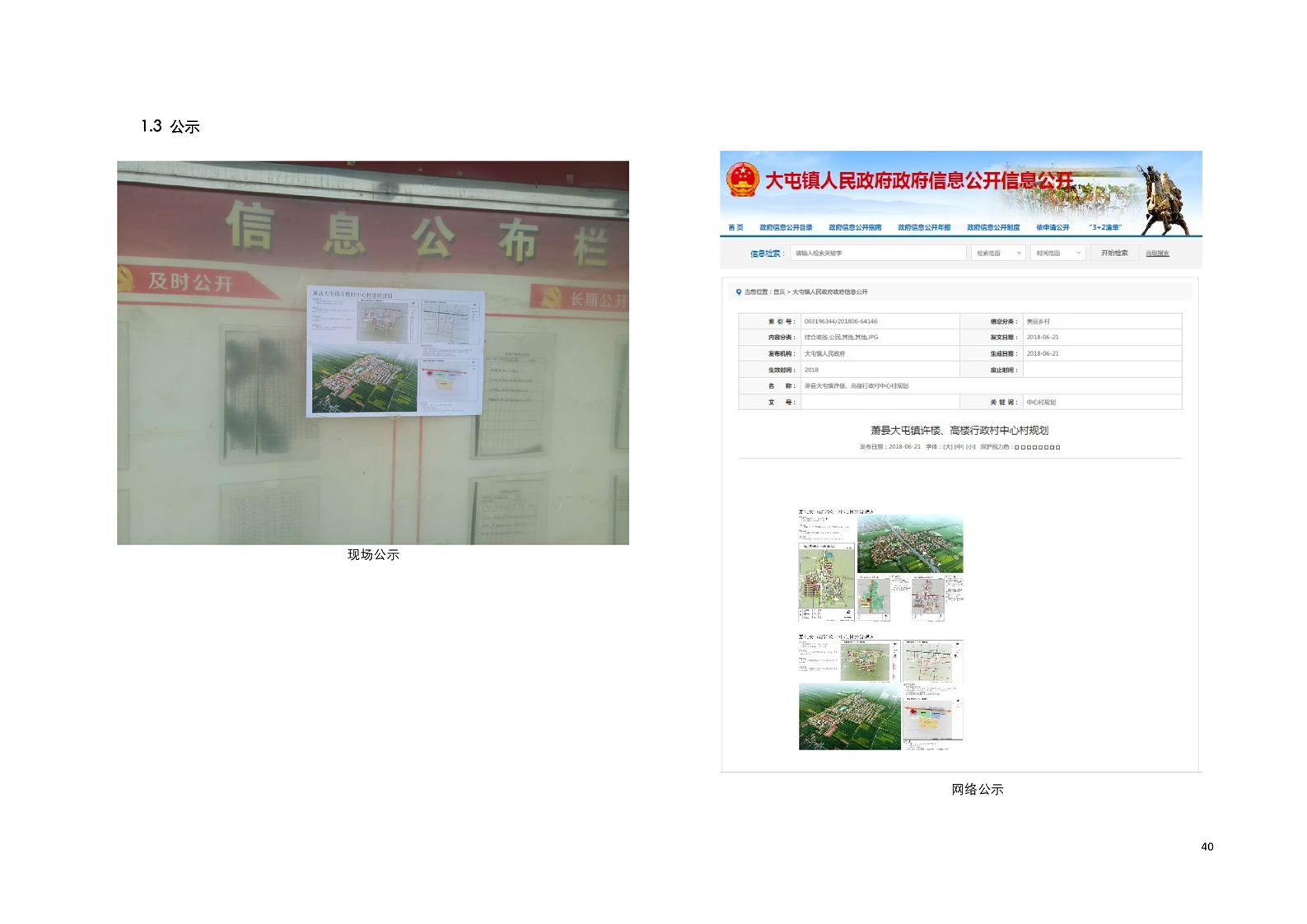The height and width of the screenshot is (924, 1307).
Task: Open the 依申请公开 navigation item
Action: click(x=1052, y=227)
